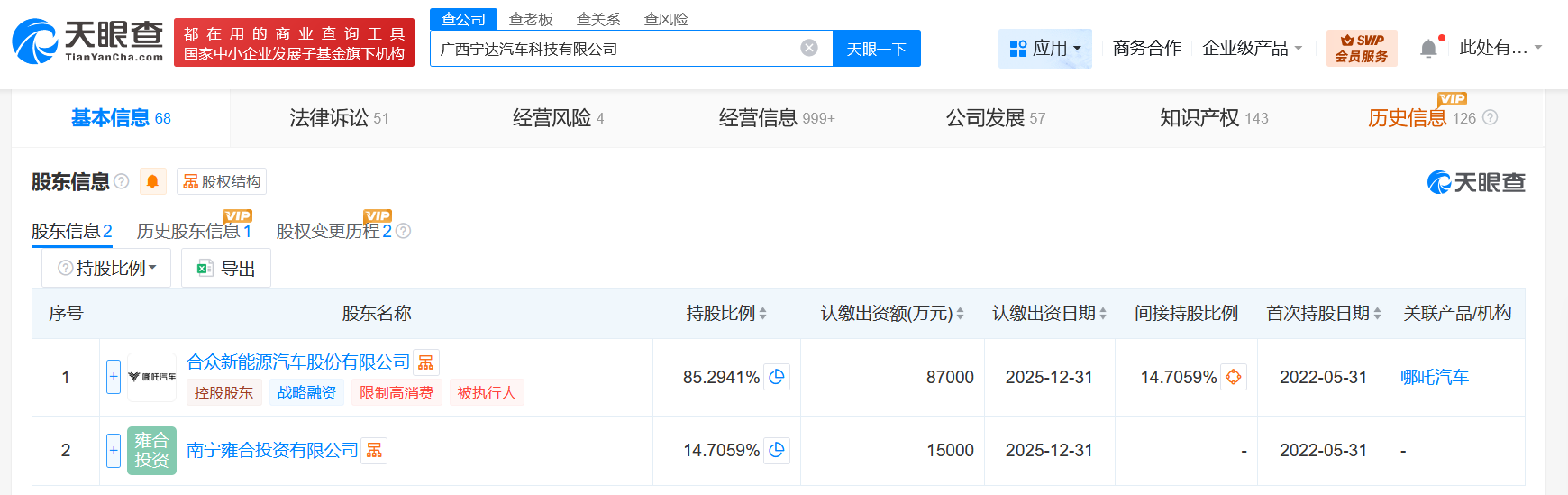Expand row 1 with the plus button
This screenshot has height=495, width=1568.
pos(114,377)
